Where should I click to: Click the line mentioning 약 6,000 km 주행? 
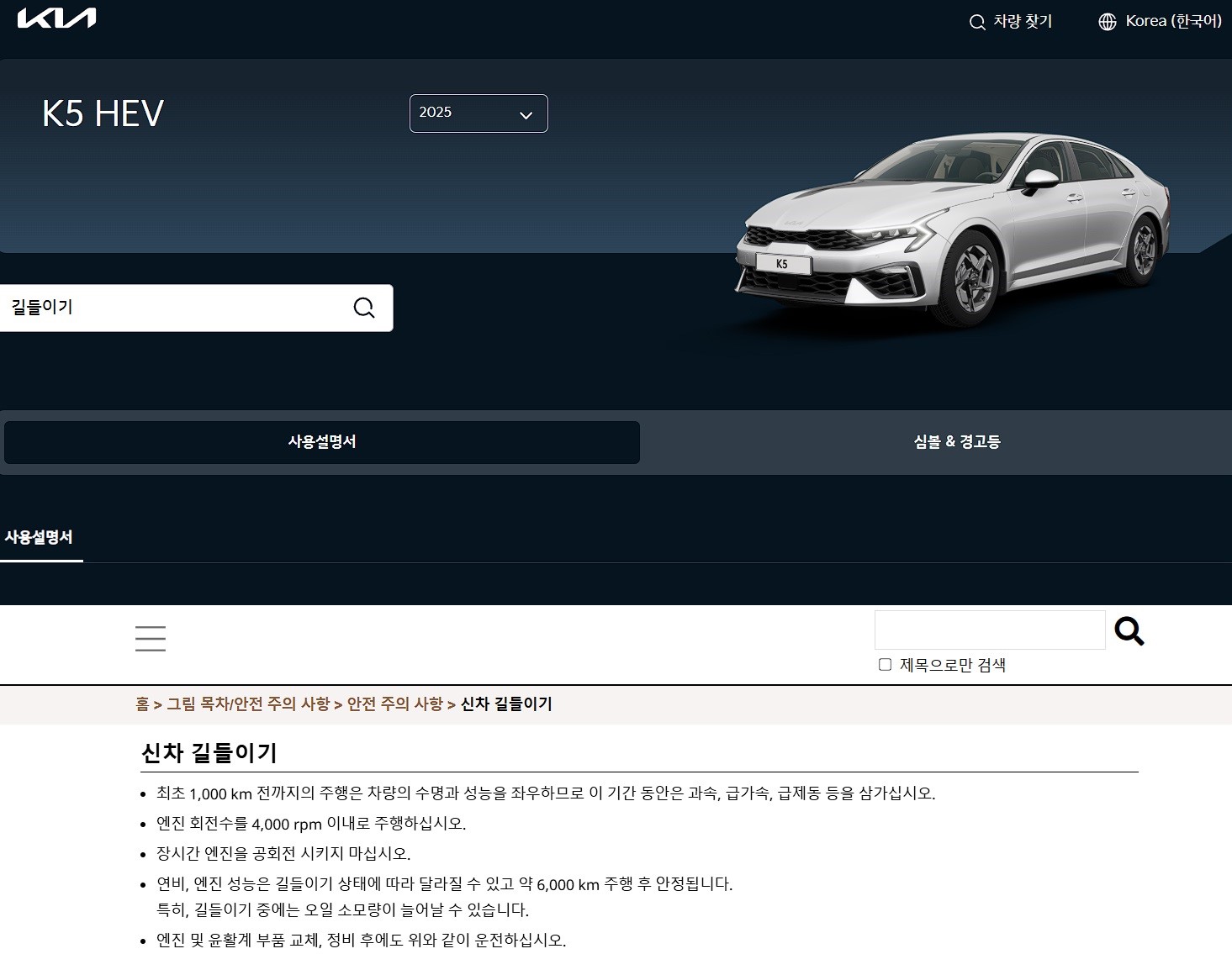tap(445, 884)
